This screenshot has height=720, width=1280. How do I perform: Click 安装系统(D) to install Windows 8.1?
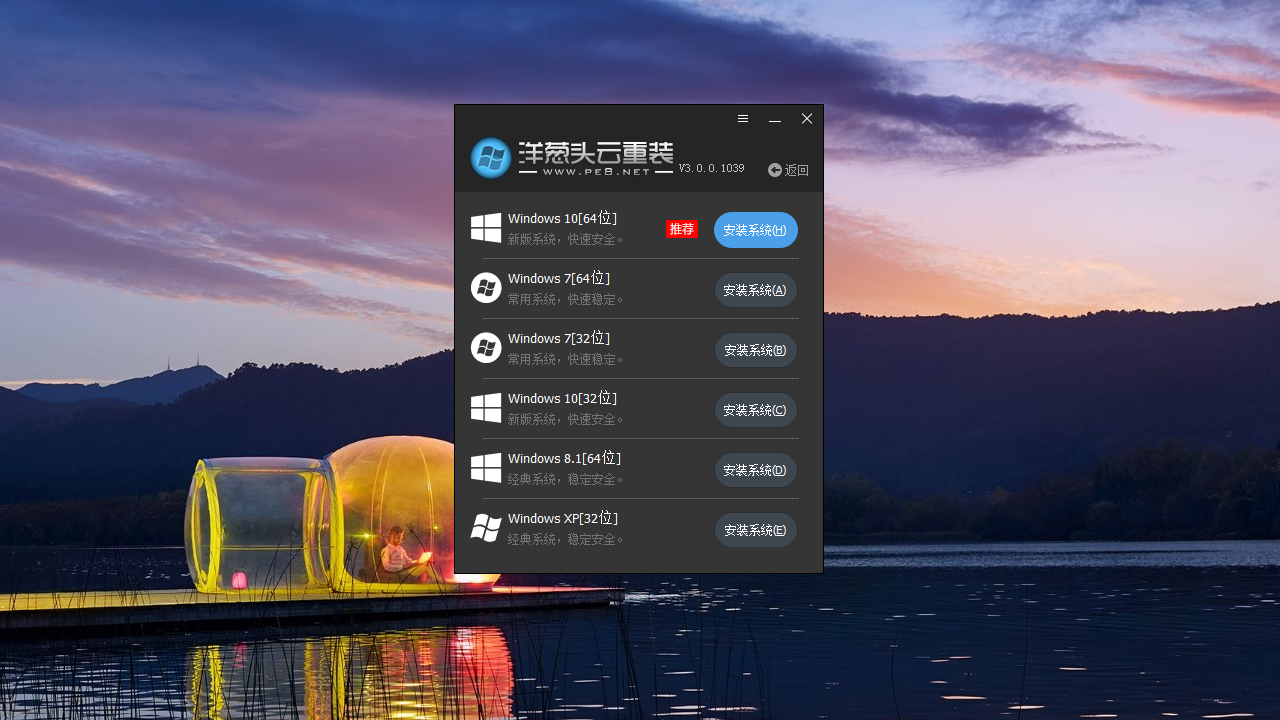pyautogui.click(x=755, y=470)
